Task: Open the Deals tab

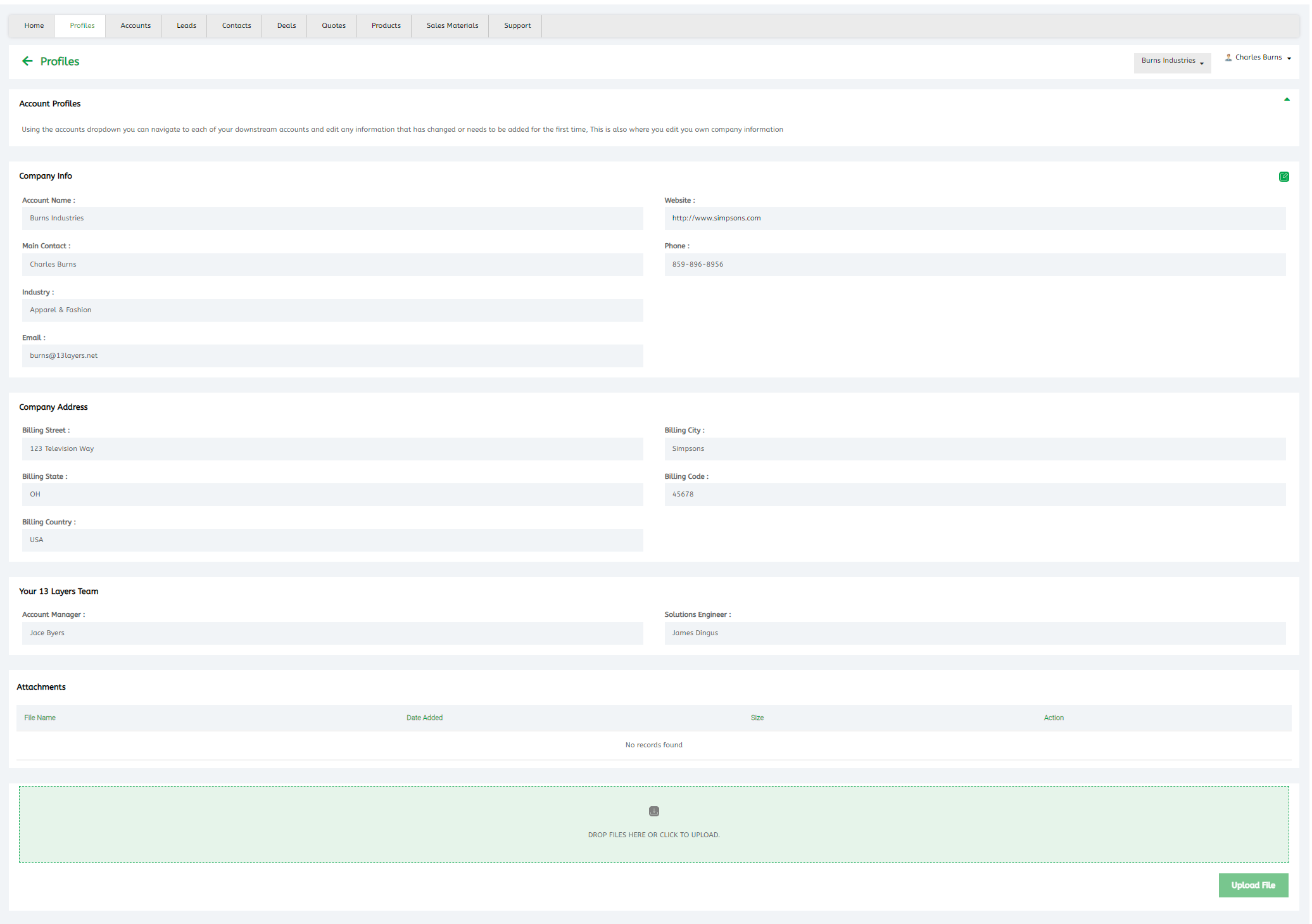Action: click(x=286, y=26)
